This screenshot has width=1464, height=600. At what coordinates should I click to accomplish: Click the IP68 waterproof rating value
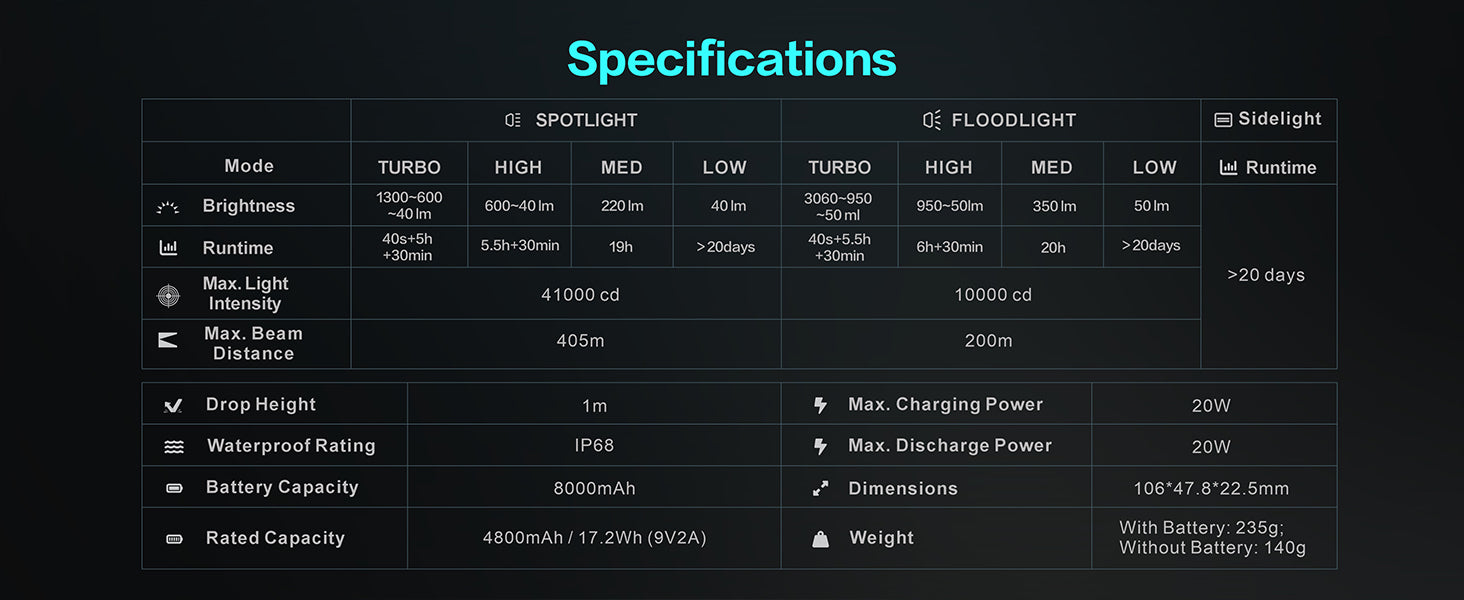pyautogui.click(x=594, y=446)
